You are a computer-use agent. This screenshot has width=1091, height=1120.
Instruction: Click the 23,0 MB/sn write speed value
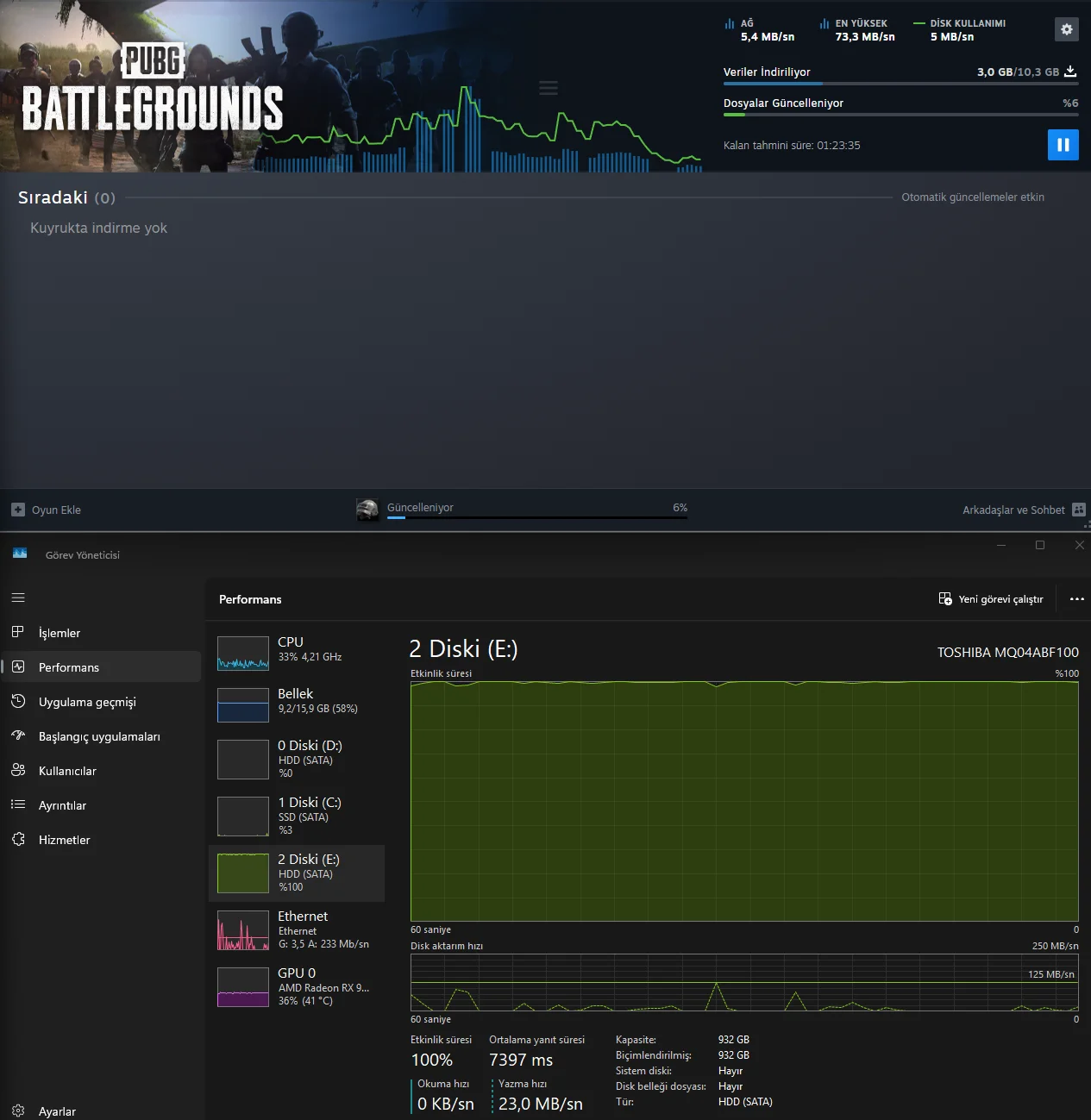541,1104
